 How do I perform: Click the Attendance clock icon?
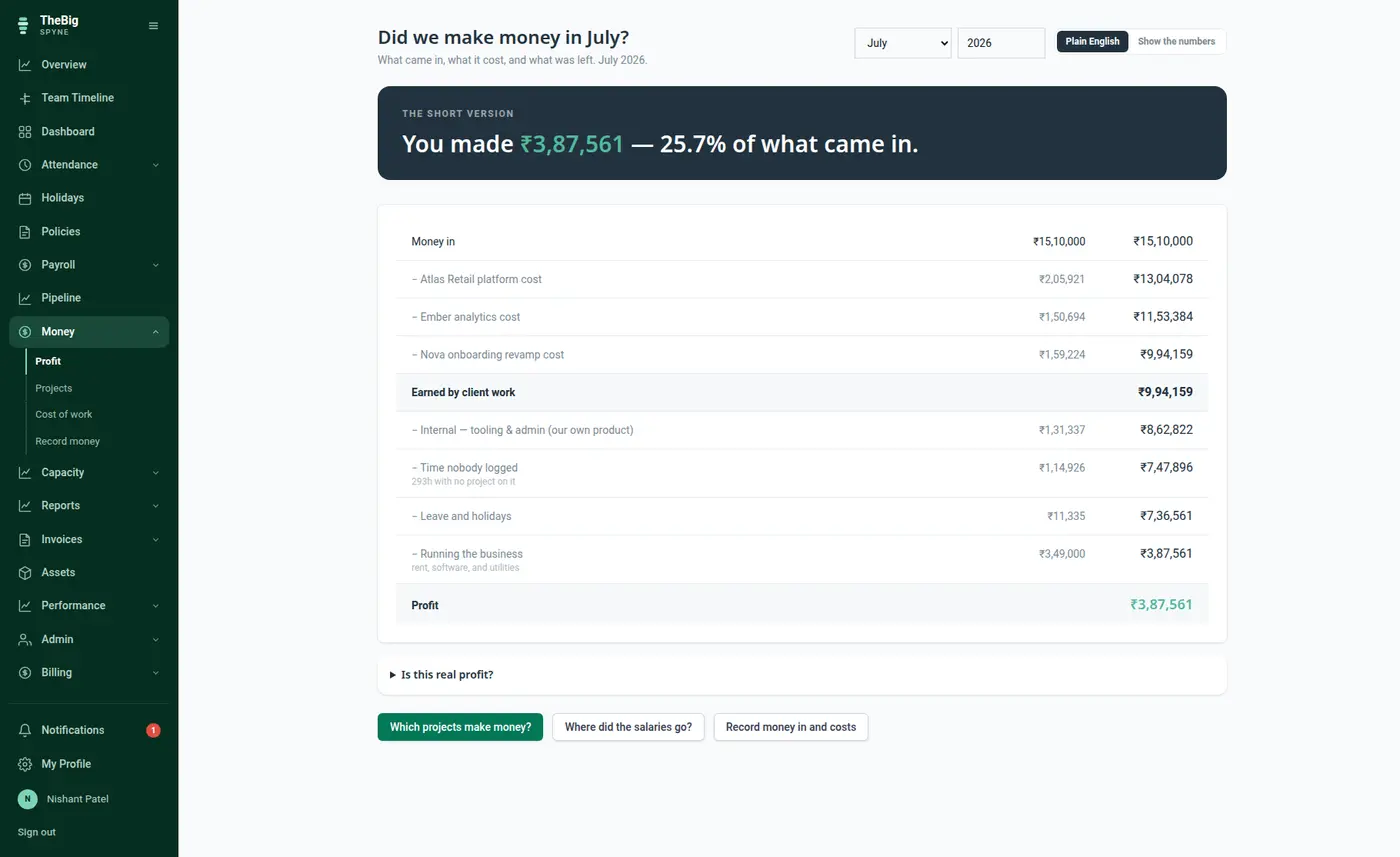(25, 165)
